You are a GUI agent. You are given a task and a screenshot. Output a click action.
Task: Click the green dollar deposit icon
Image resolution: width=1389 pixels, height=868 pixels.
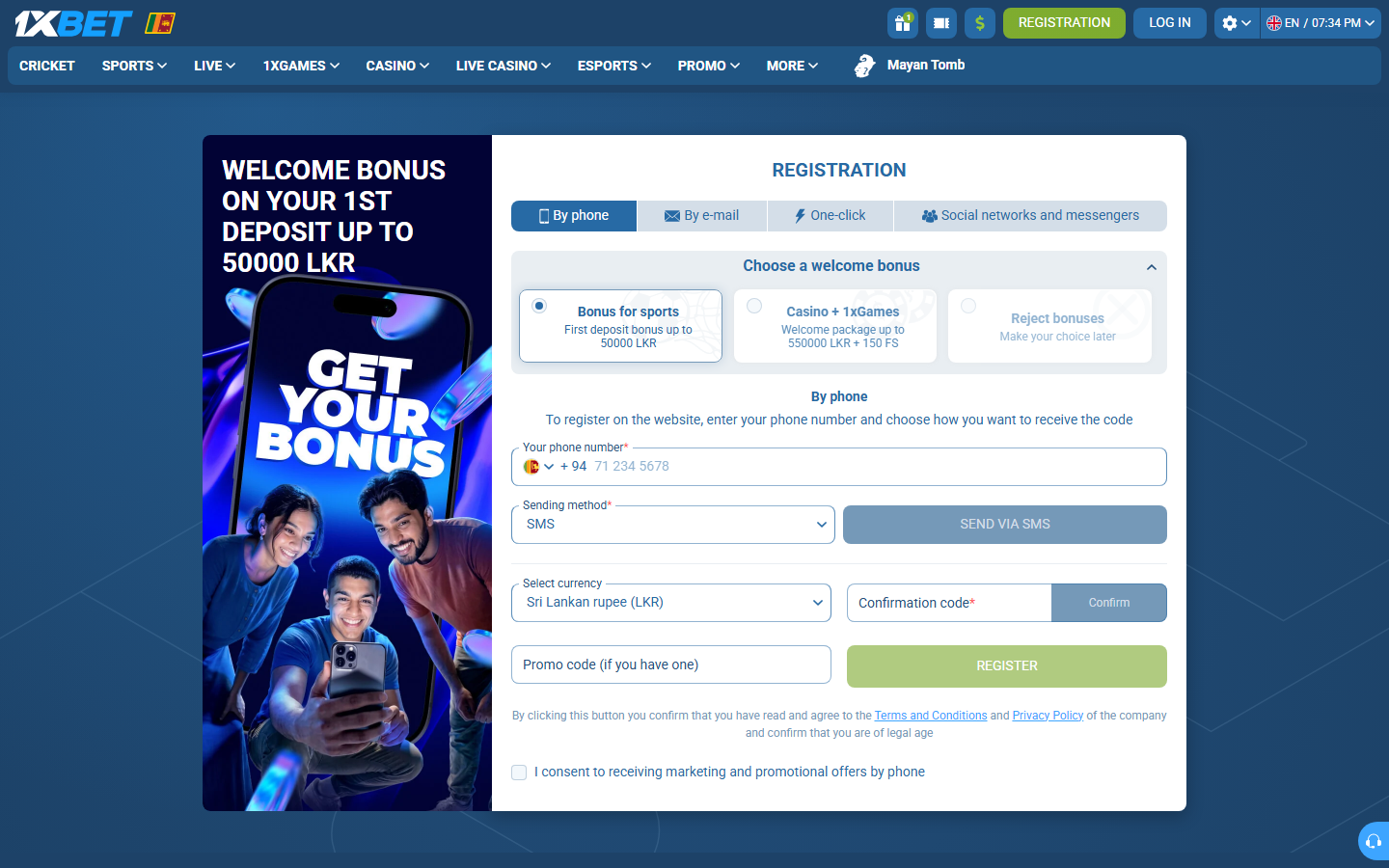coord(980,23)
